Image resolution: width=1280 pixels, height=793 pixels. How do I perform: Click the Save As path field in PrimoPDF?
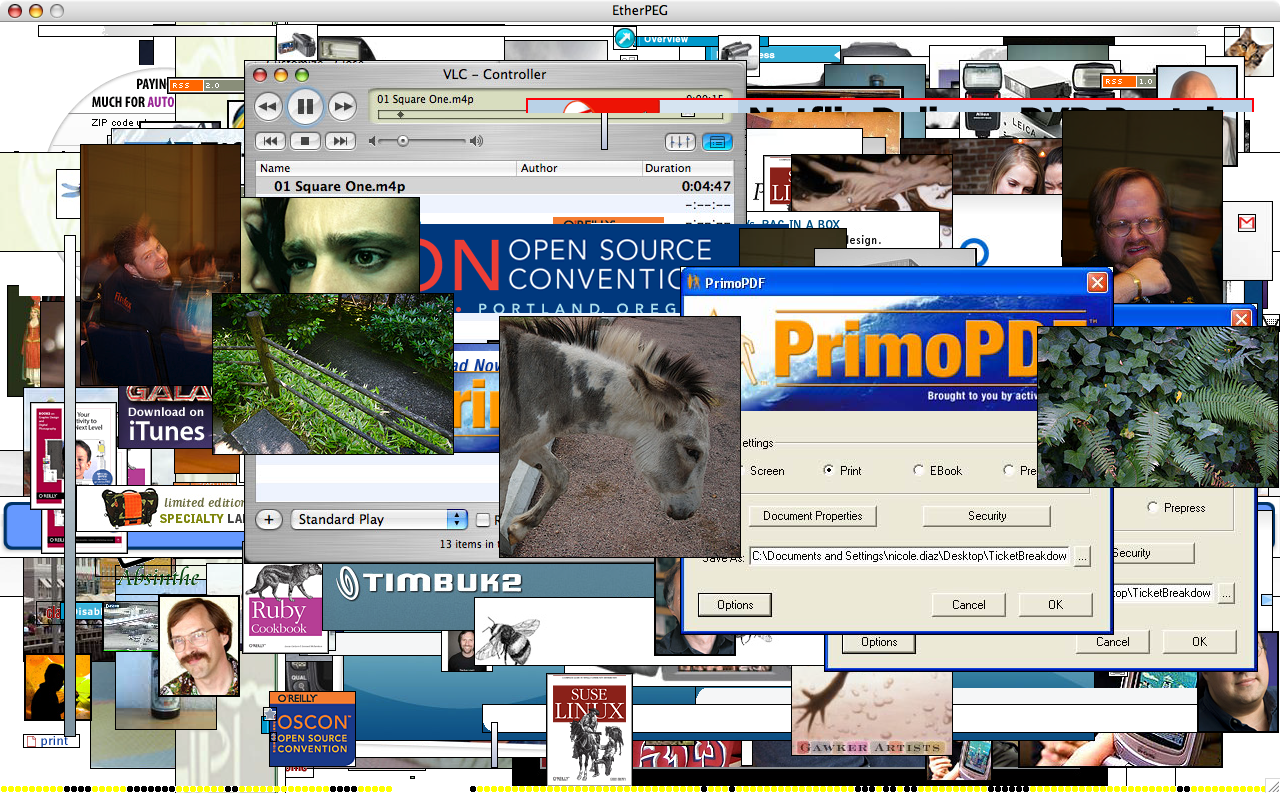pyautogui.click(x=909, y=556)
